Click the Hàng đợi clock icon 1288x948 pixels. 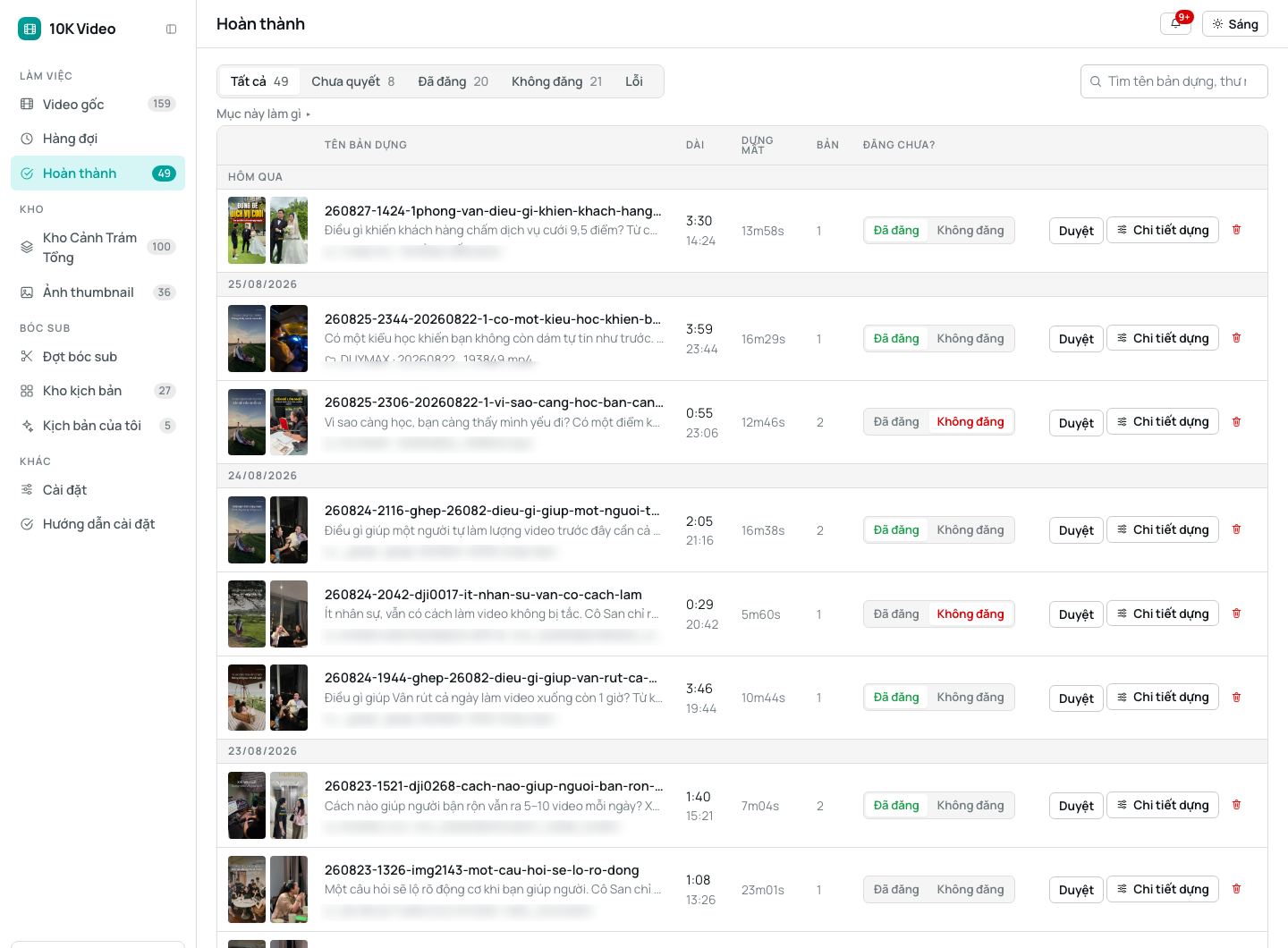tap(27, 139)
